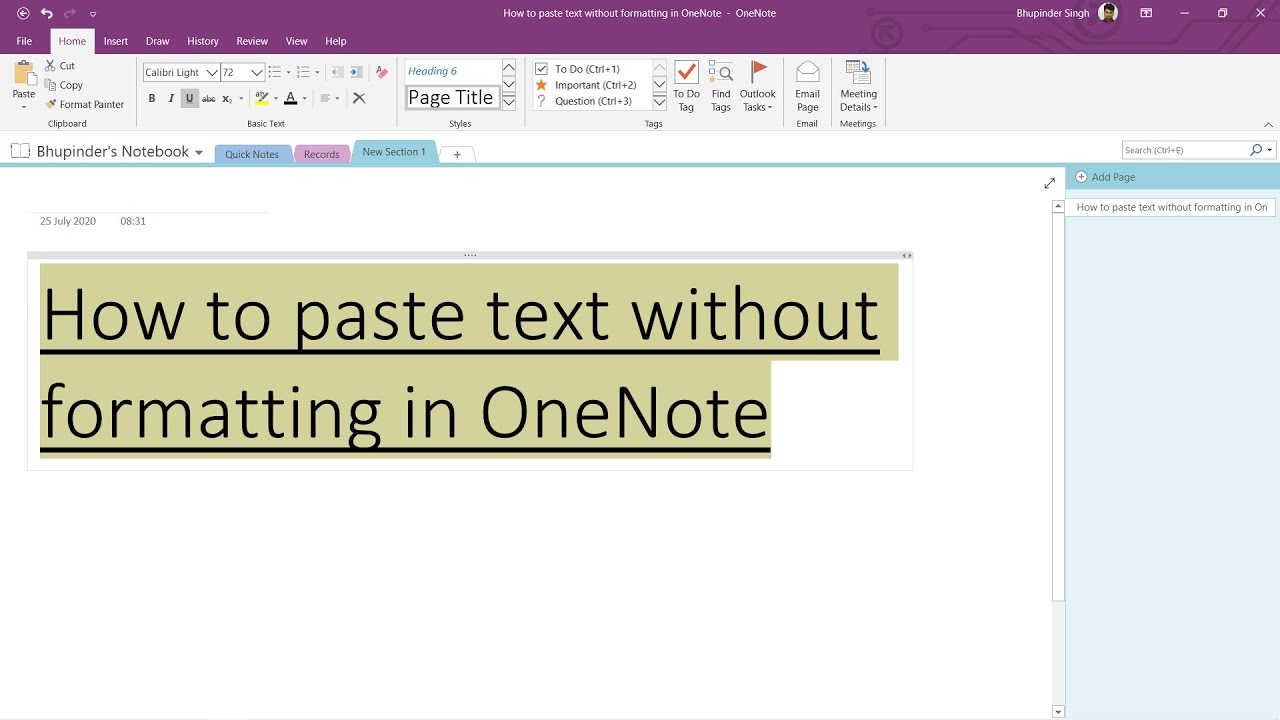This screenshot has width=1280, height=720.
Task: Check the To Do (Ctrl+1) tag
Action: click(x=592, y=69)
